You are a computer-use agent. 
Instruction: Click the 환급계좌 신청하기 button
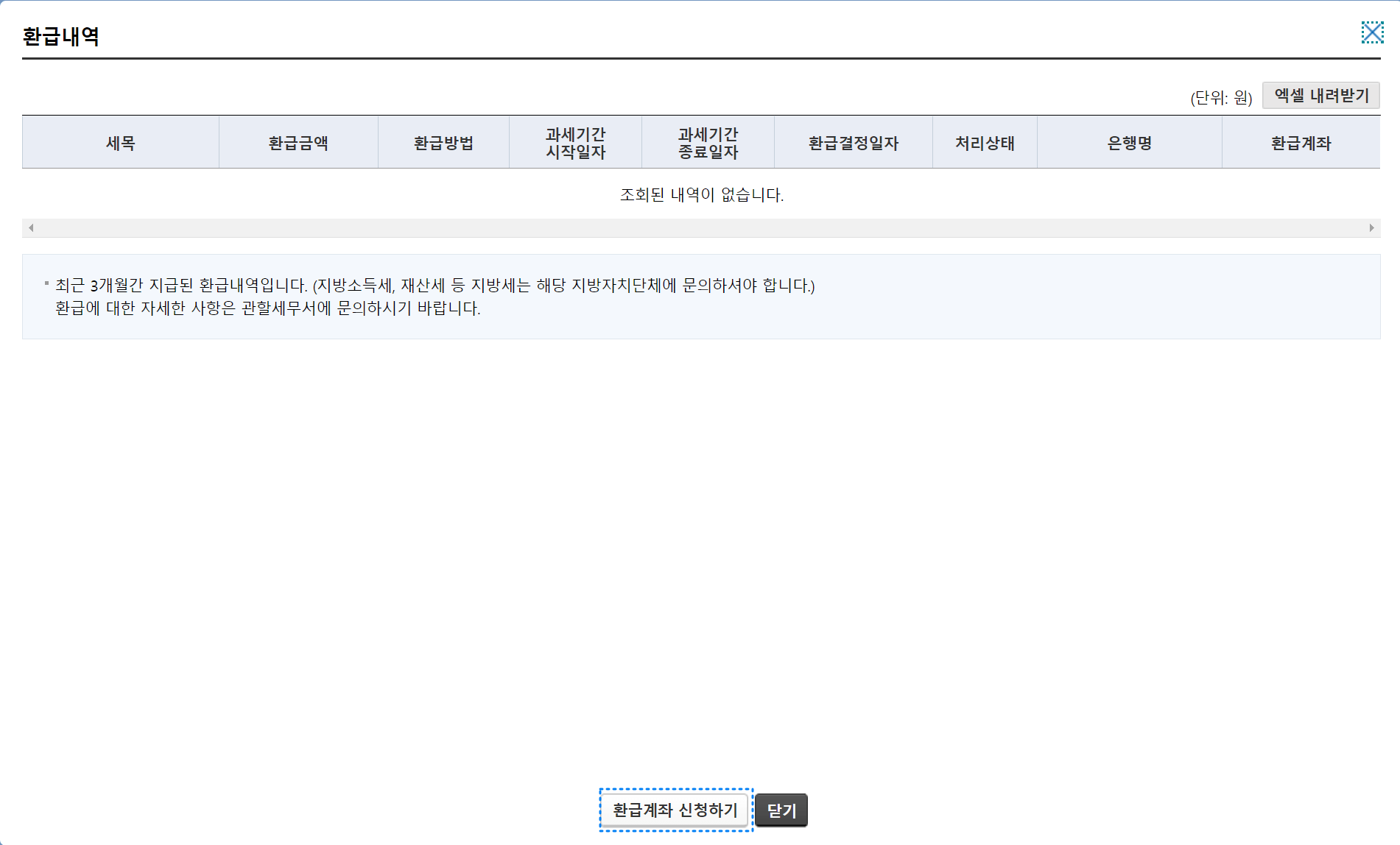pyautogui.click(x=675, y=810)
